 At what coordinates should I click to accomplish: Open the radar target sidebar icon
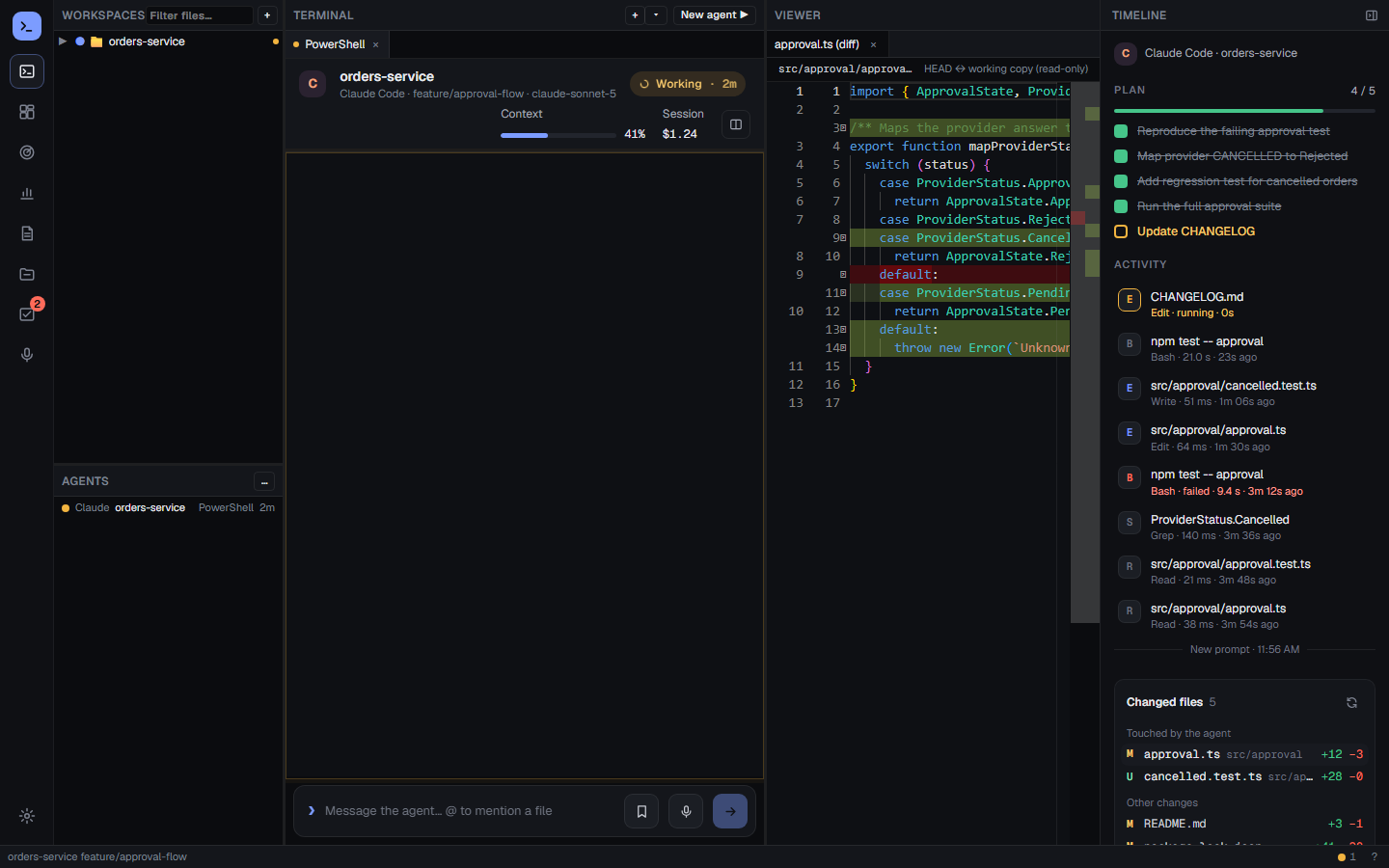point(27,152)
